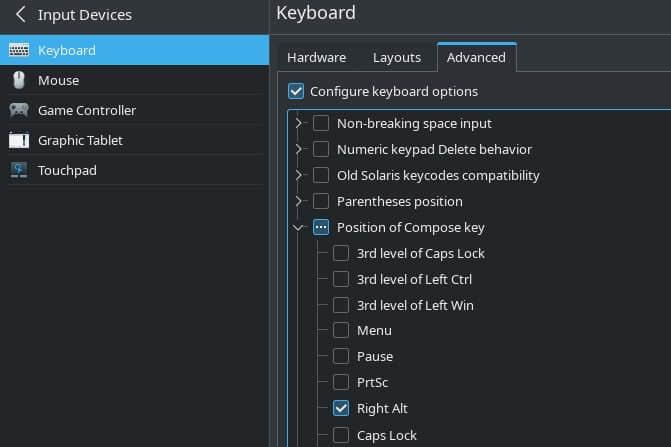Open Mouse settings via its icon

(19, 80)
